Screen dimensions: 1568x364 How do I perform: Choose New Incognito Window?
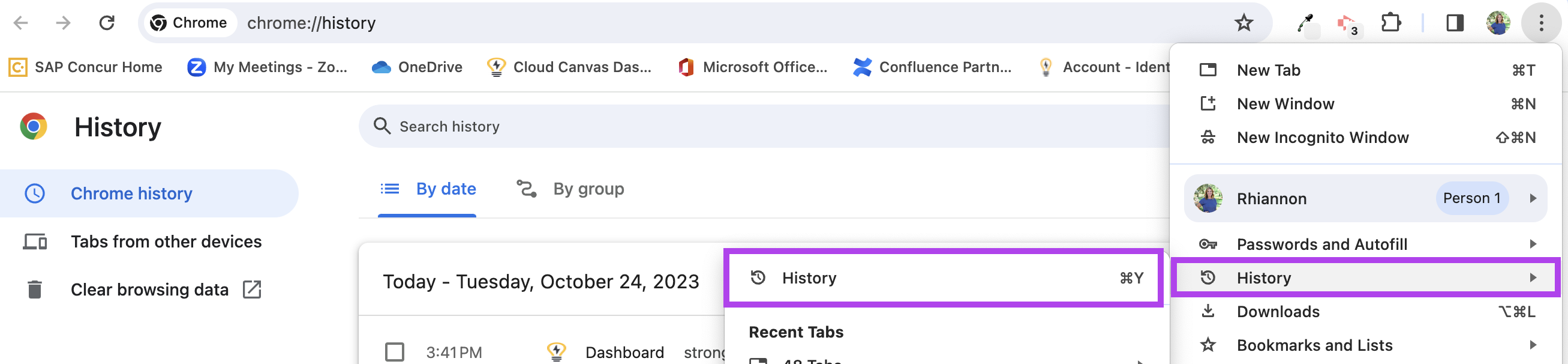click(1366, 137)
